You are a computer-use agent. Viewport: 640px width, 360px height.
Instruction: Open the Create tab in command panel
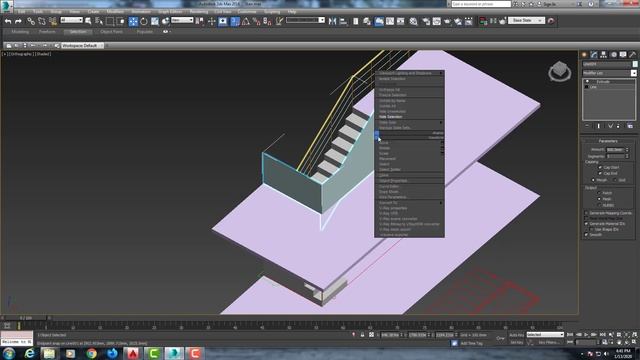(x=584, y=55)
